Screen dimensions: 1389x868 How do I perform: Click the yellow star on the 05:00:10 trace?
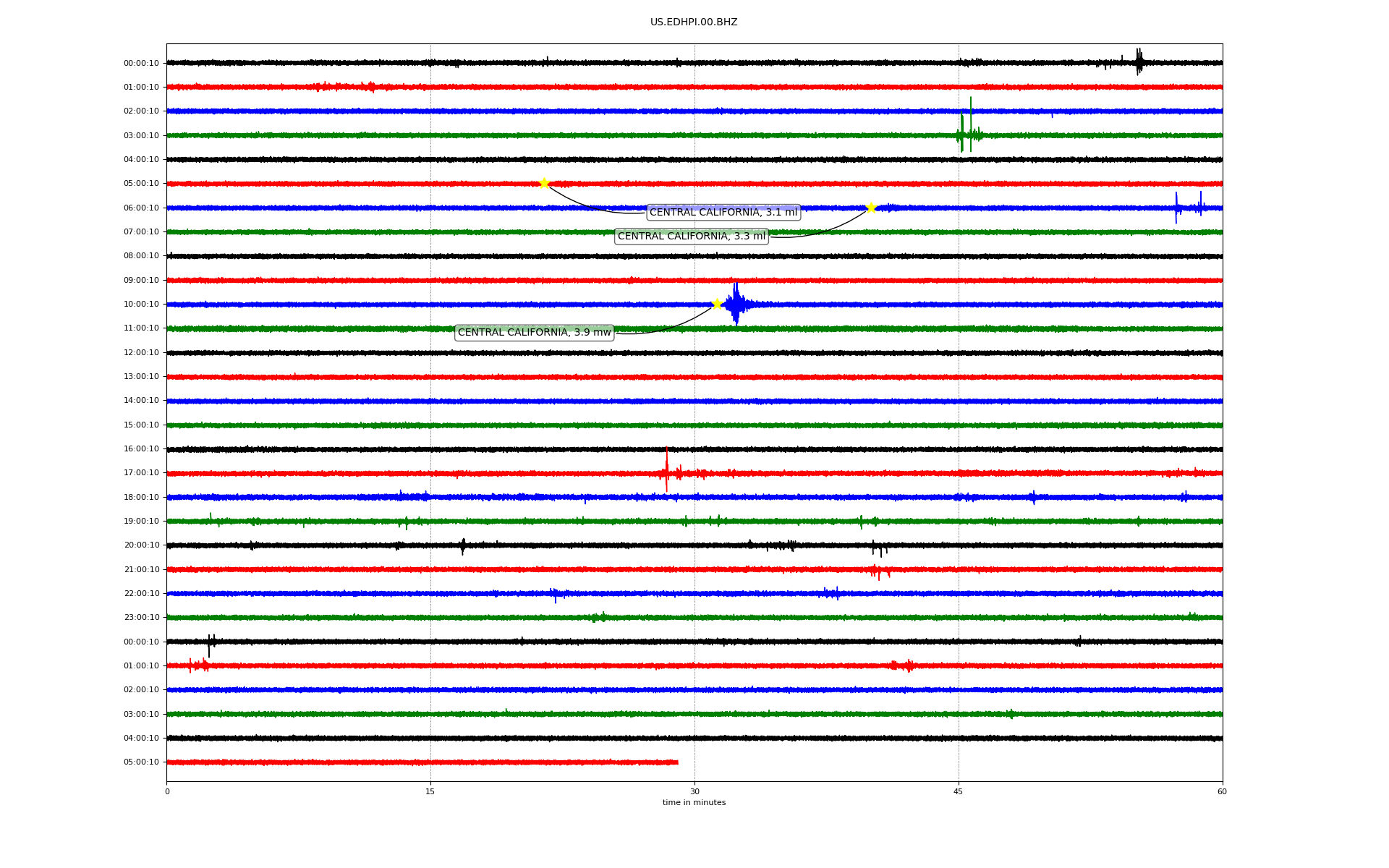coord(544,183)
